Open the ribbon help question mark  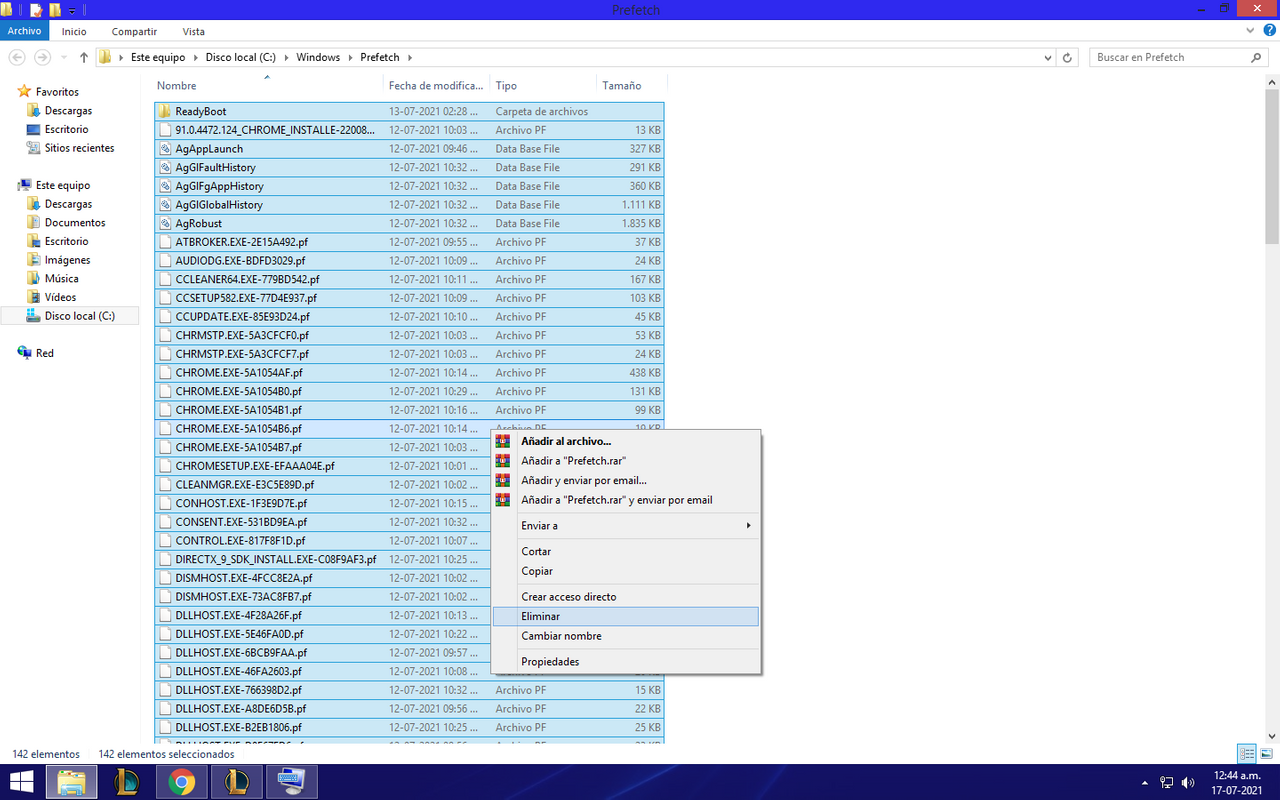click(x=1269, y=31)
